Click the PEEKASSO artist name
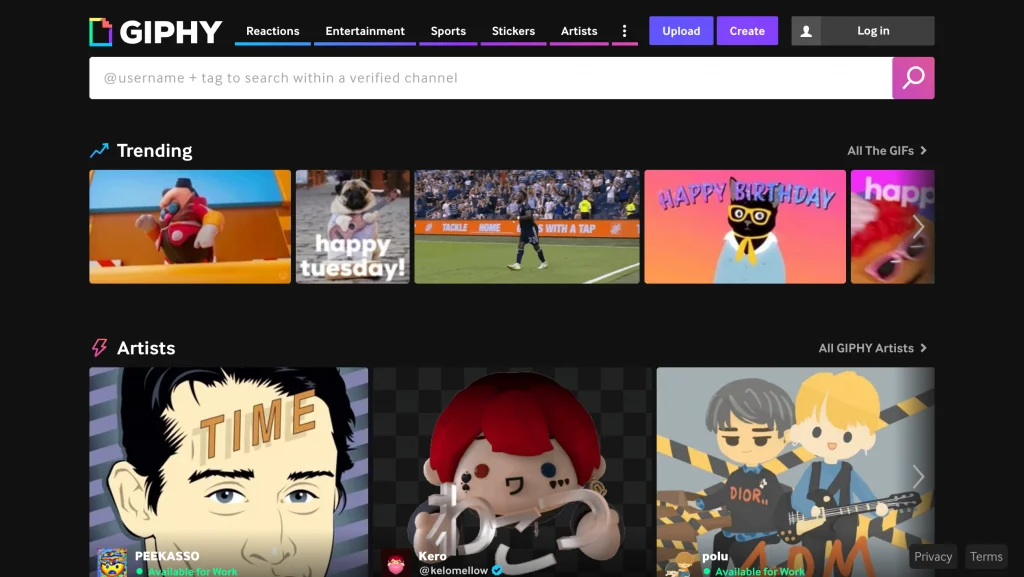1024x577 pixels. click(x=167, y=556)
